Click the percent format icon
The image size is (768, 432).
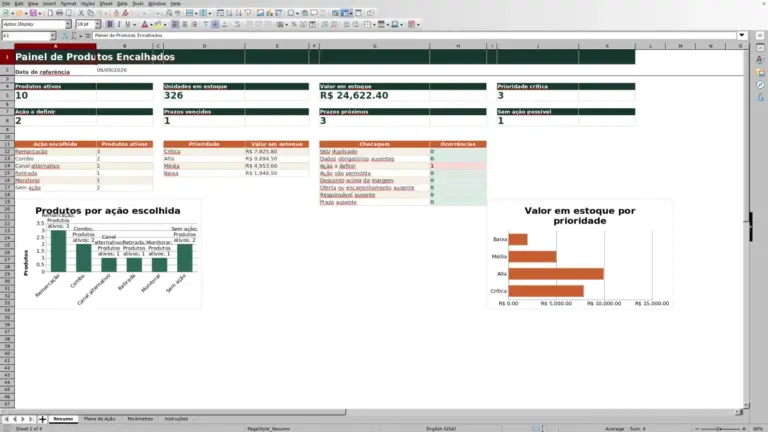click(294, 24)
